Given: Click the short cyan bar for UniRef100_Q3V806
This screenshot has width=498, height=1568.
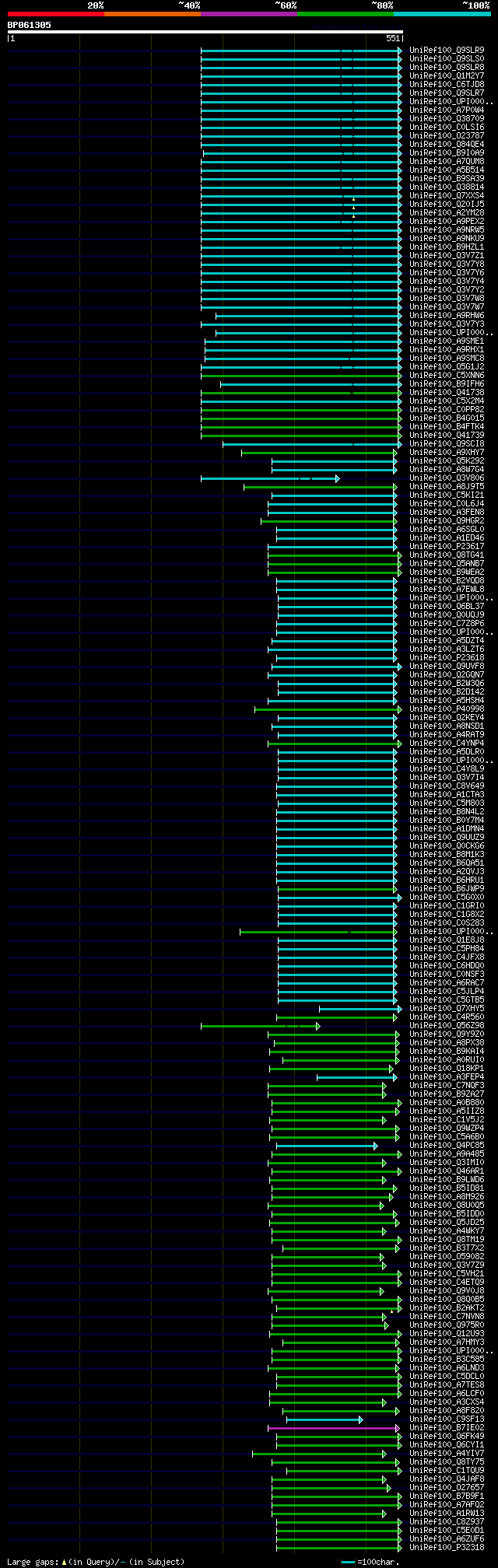Looking at the screenshot, I should coord(270,478).
